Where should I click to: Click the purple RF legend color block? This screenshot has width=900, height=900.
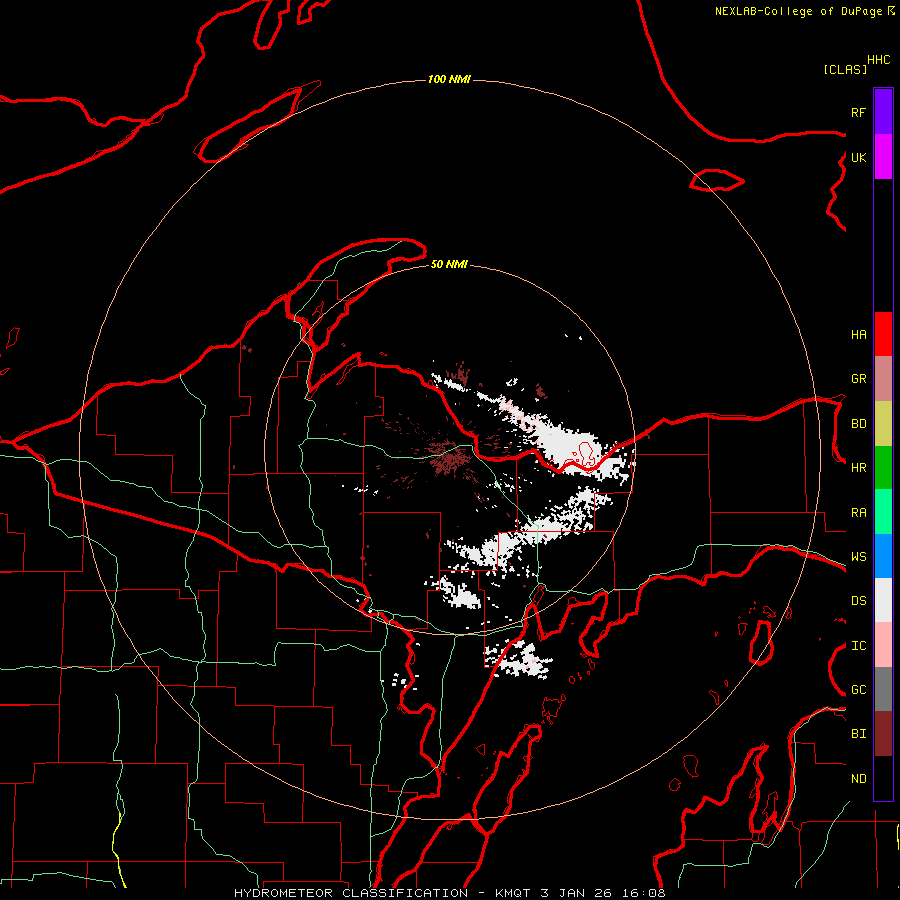[883, 112]
